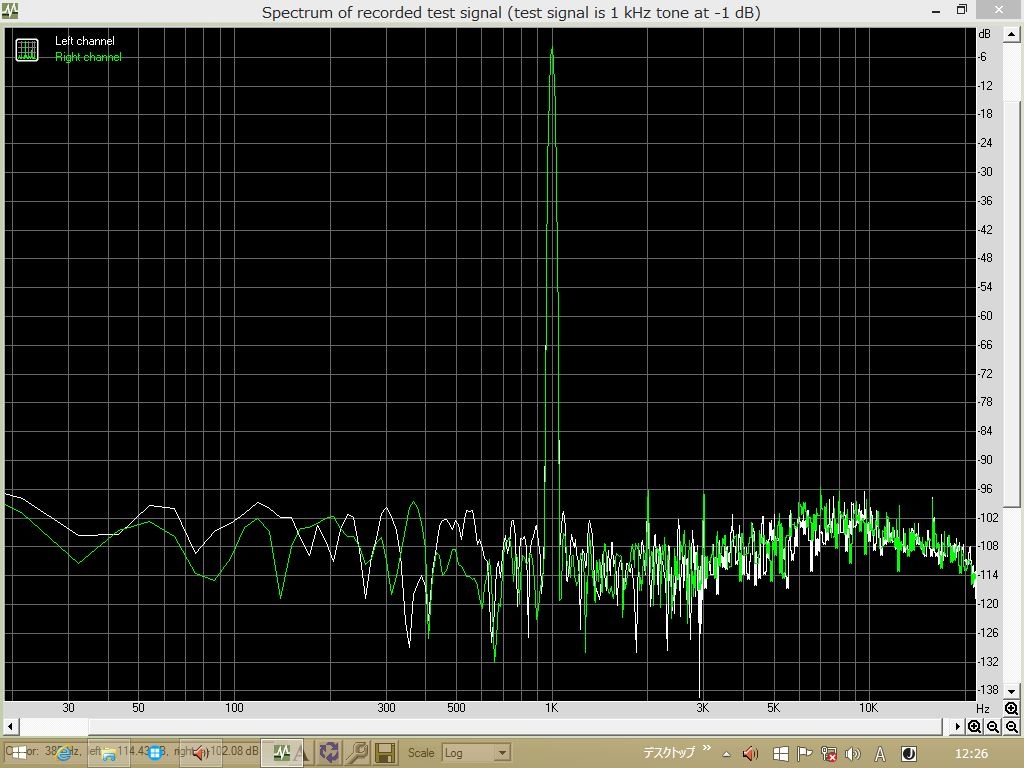Click the Right channel legend label
This screenshot has height=768, width=1024.
coord(88,57)
